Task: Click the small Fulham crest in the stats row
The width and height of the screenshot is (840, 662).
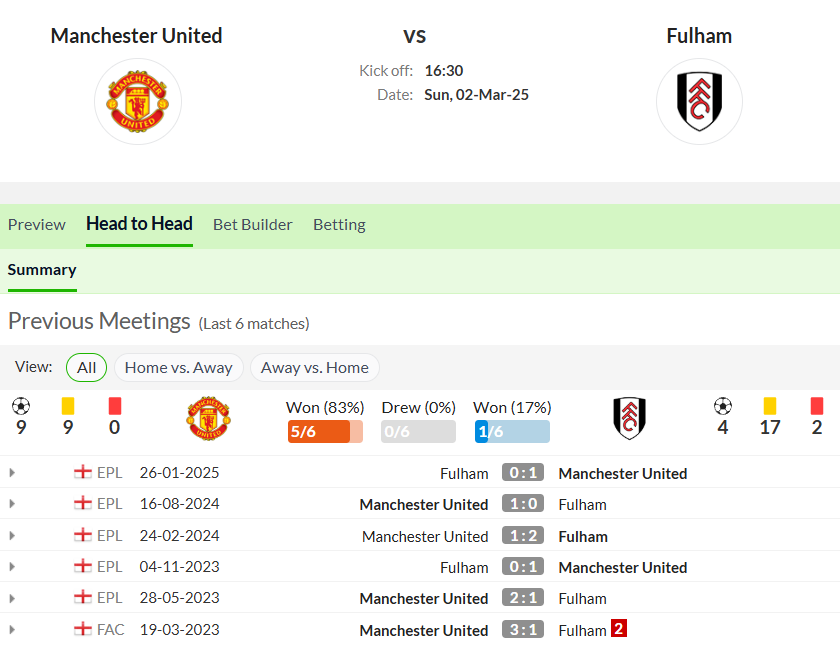Action: [x=629, y=418]
